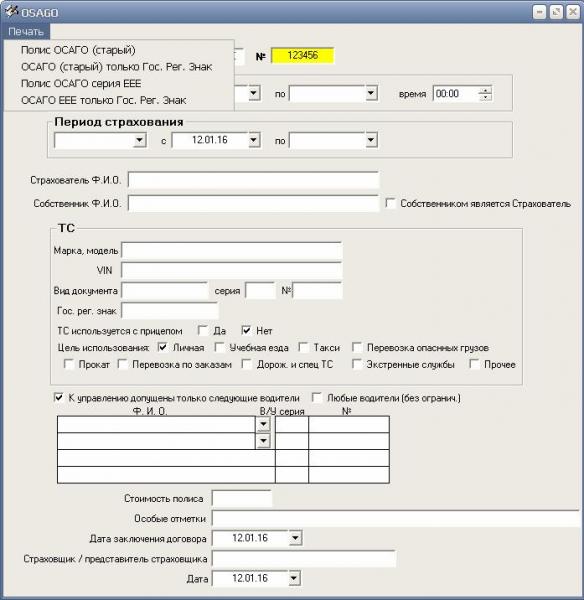Check Экстренные службы checkbox

click(357, 364)
